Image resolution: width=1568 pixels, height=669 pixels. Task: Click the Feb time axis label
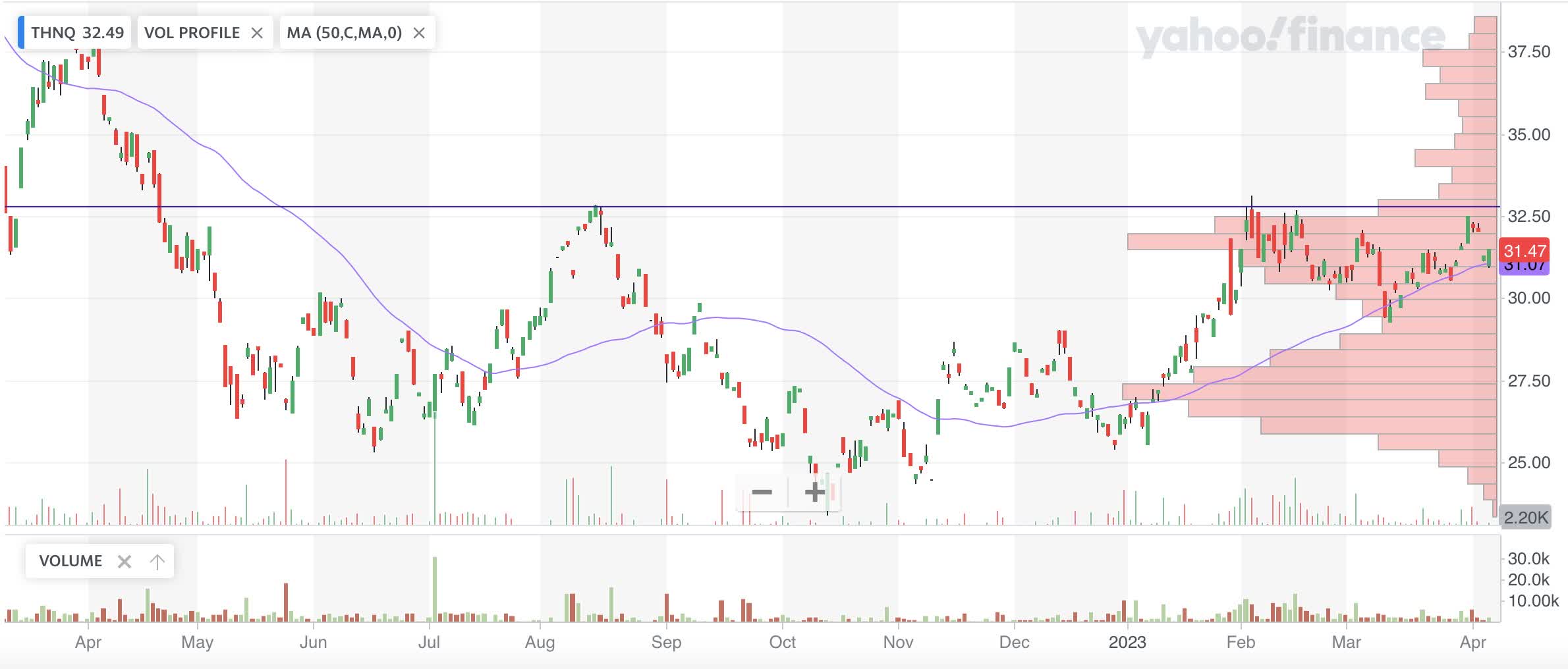1241,642
